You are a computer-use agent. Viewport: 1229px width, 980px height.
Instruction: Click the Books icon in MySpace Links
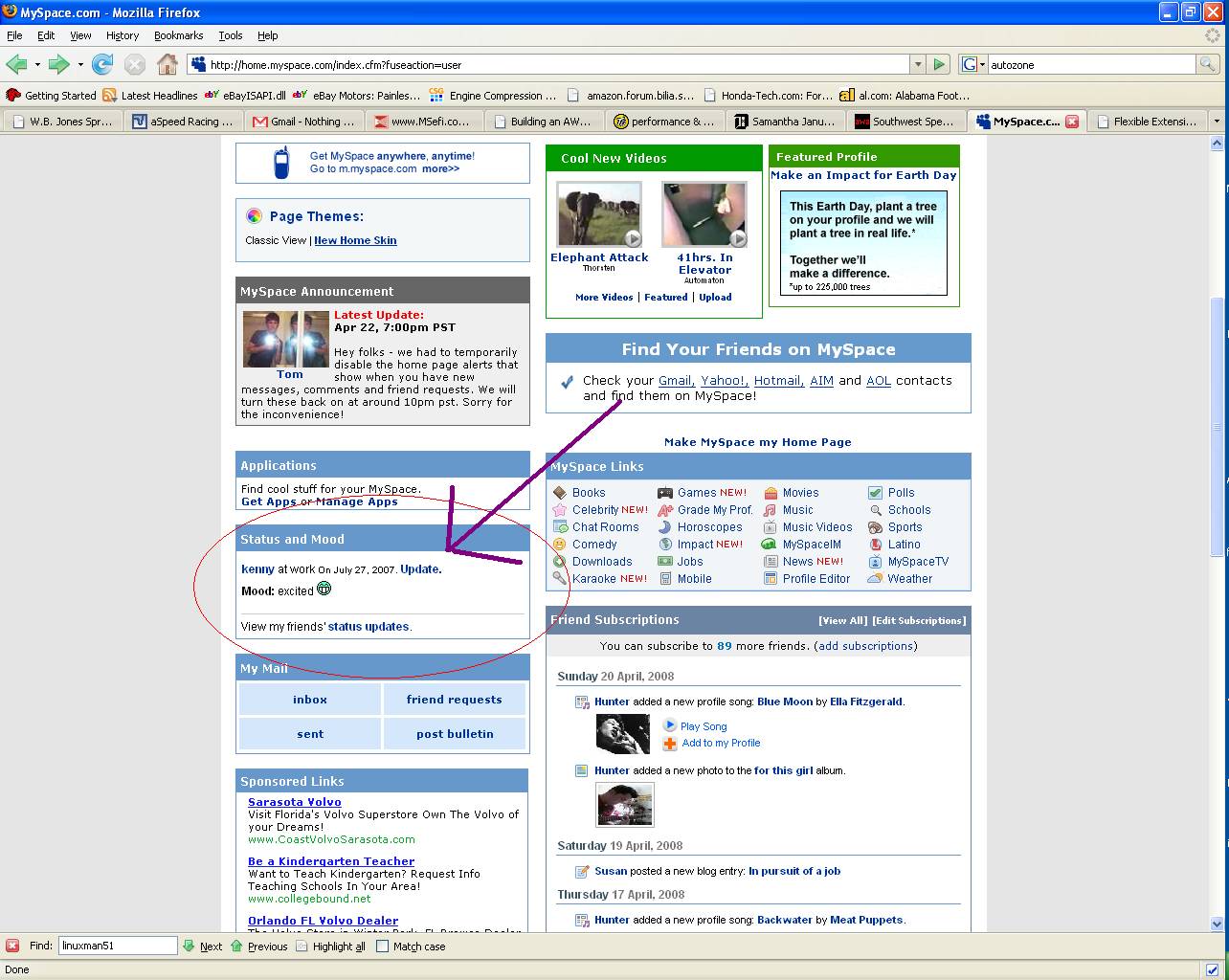pos(560,493)
